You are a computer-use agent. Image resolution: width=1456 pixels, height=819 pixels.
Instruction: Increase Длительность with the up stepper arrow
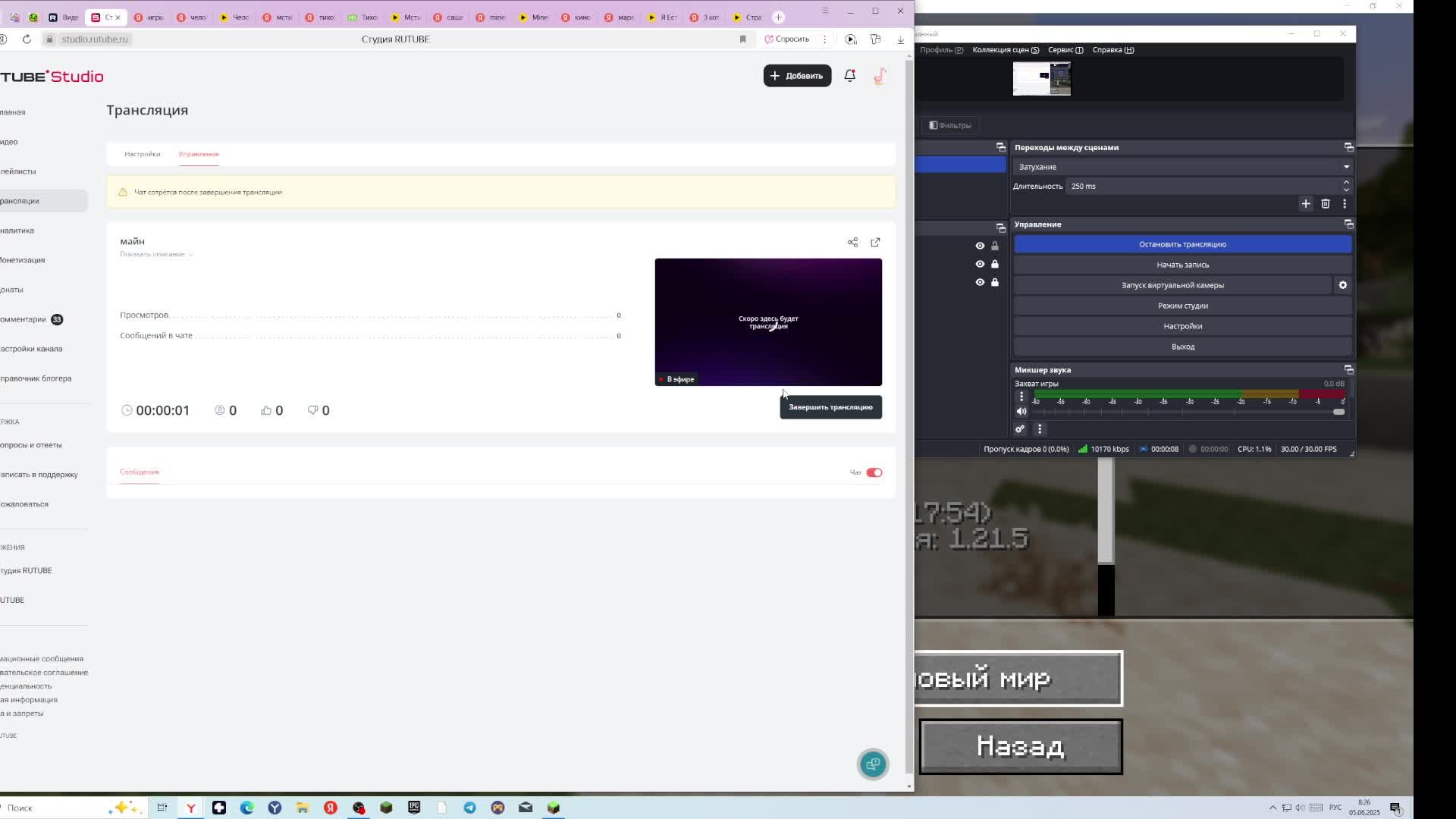(x=1345, y=182)
